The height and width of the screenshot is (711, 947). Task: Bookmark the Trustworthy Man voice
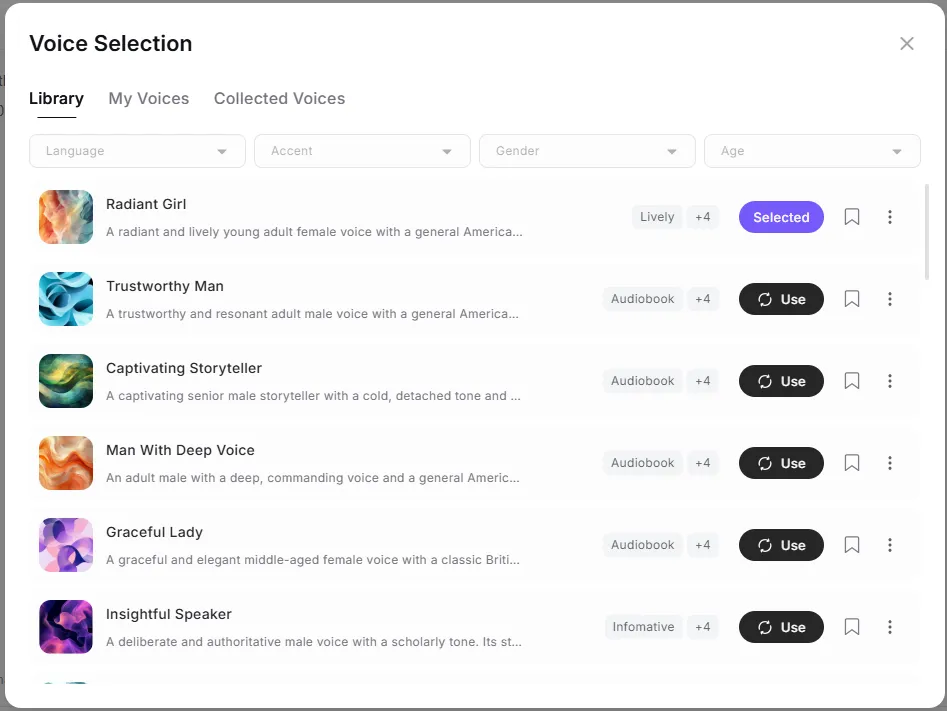[x=851, y=299]
